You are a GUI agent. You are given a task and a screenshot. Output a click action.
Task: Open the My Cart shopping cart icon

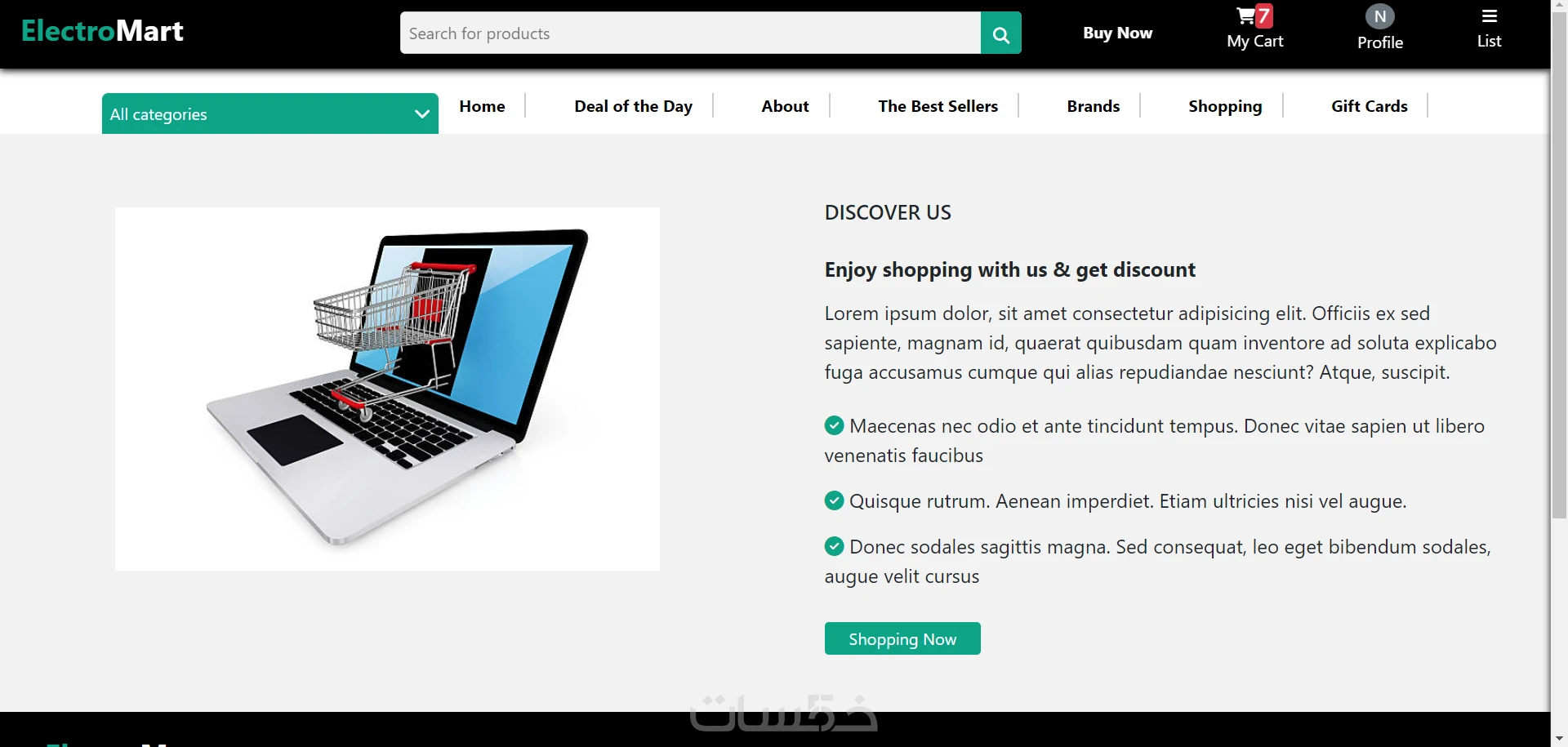(x=1247, y=16)
